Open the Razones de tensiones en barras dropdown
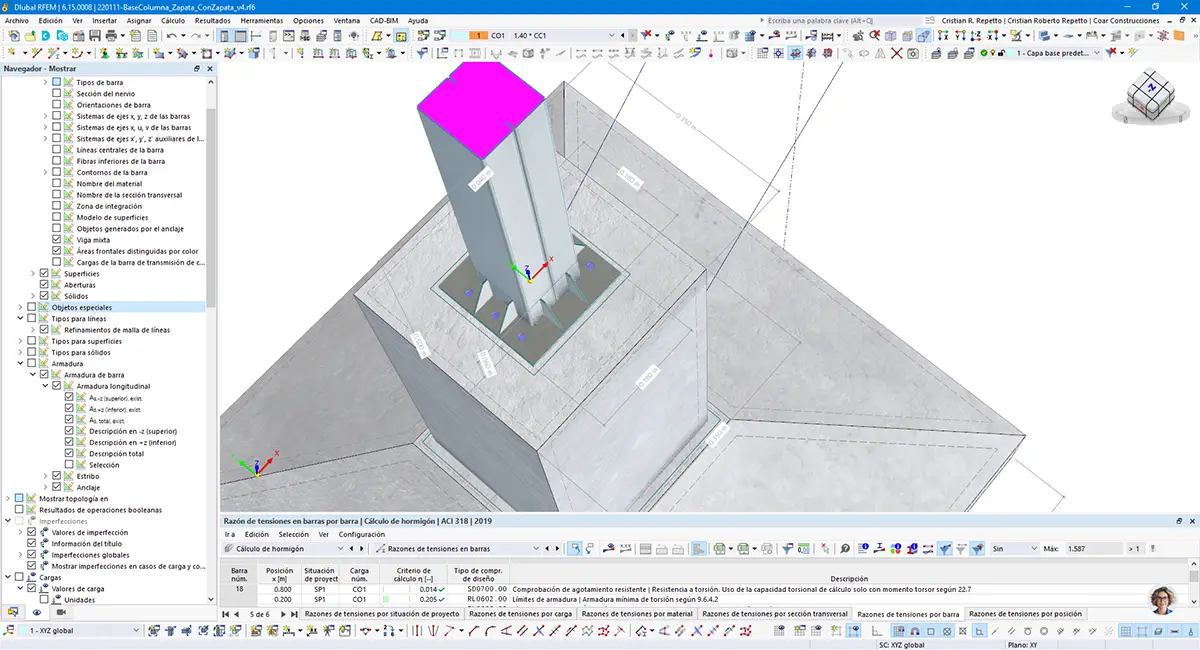Image resolution: width=1200 pixels, height=650 pixels. click(x=538, y=548)
